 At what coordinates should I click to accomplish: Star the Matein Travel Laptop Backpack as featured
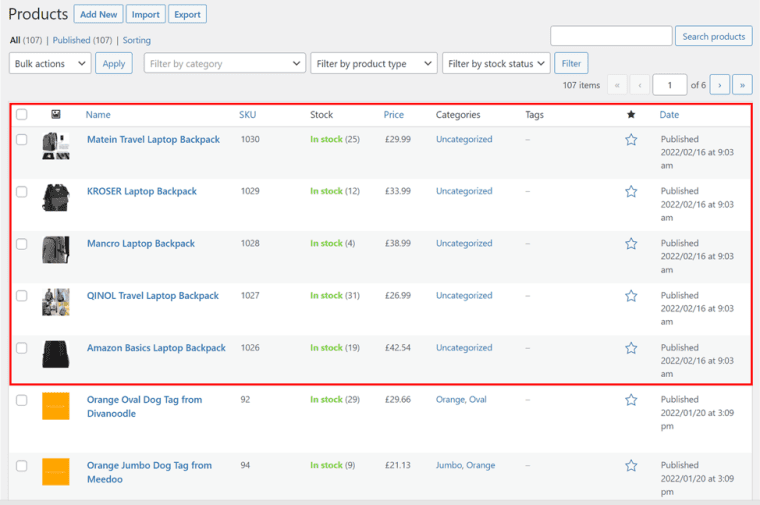pos(631,140)
